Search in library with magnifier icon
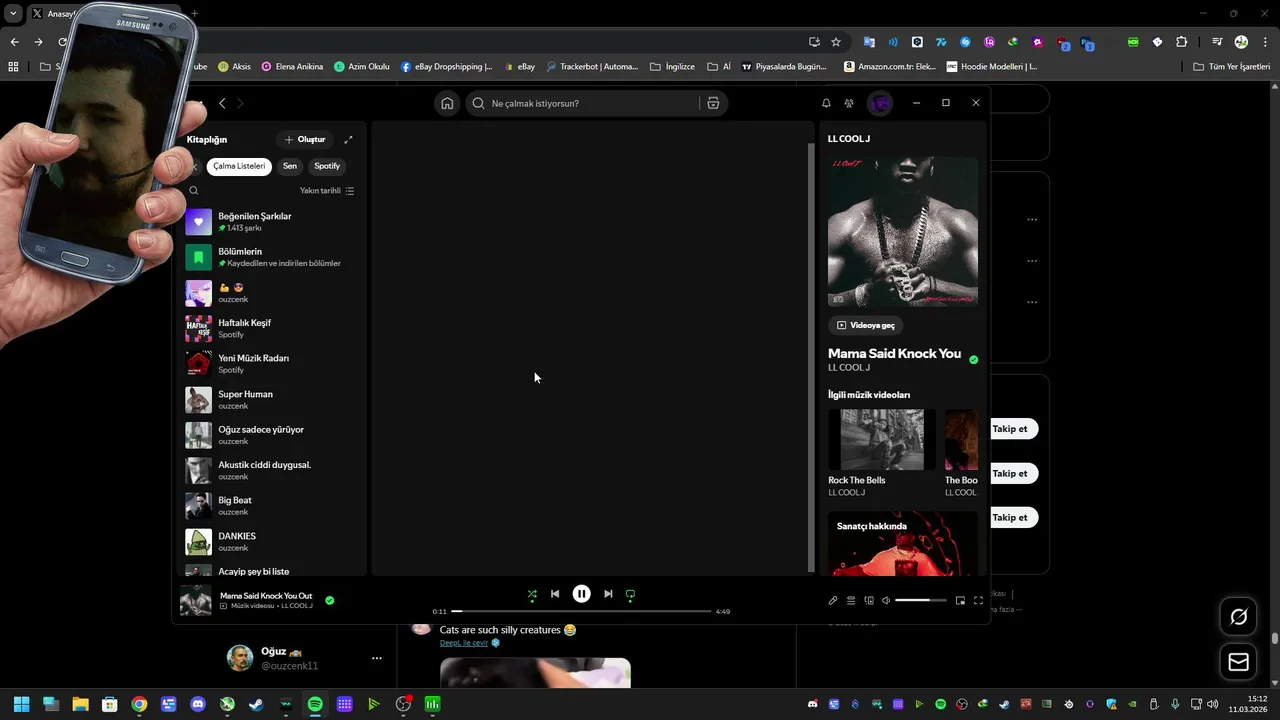Image resolution: width=1280 pixels, height=720 pixels. coord(194,191)
